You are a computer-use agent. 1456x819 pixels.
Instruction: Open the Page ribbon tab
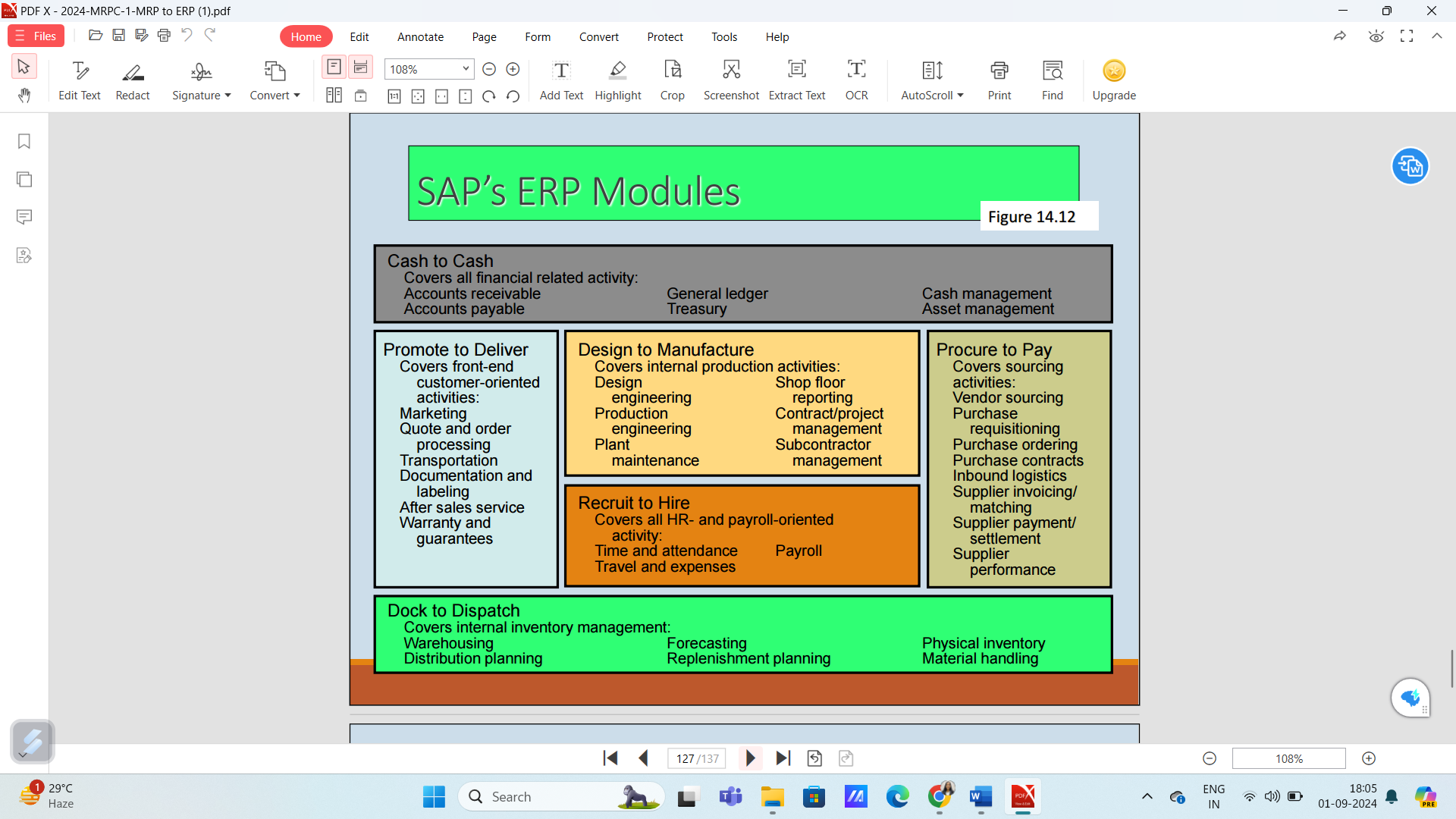[x=484, y=36]
